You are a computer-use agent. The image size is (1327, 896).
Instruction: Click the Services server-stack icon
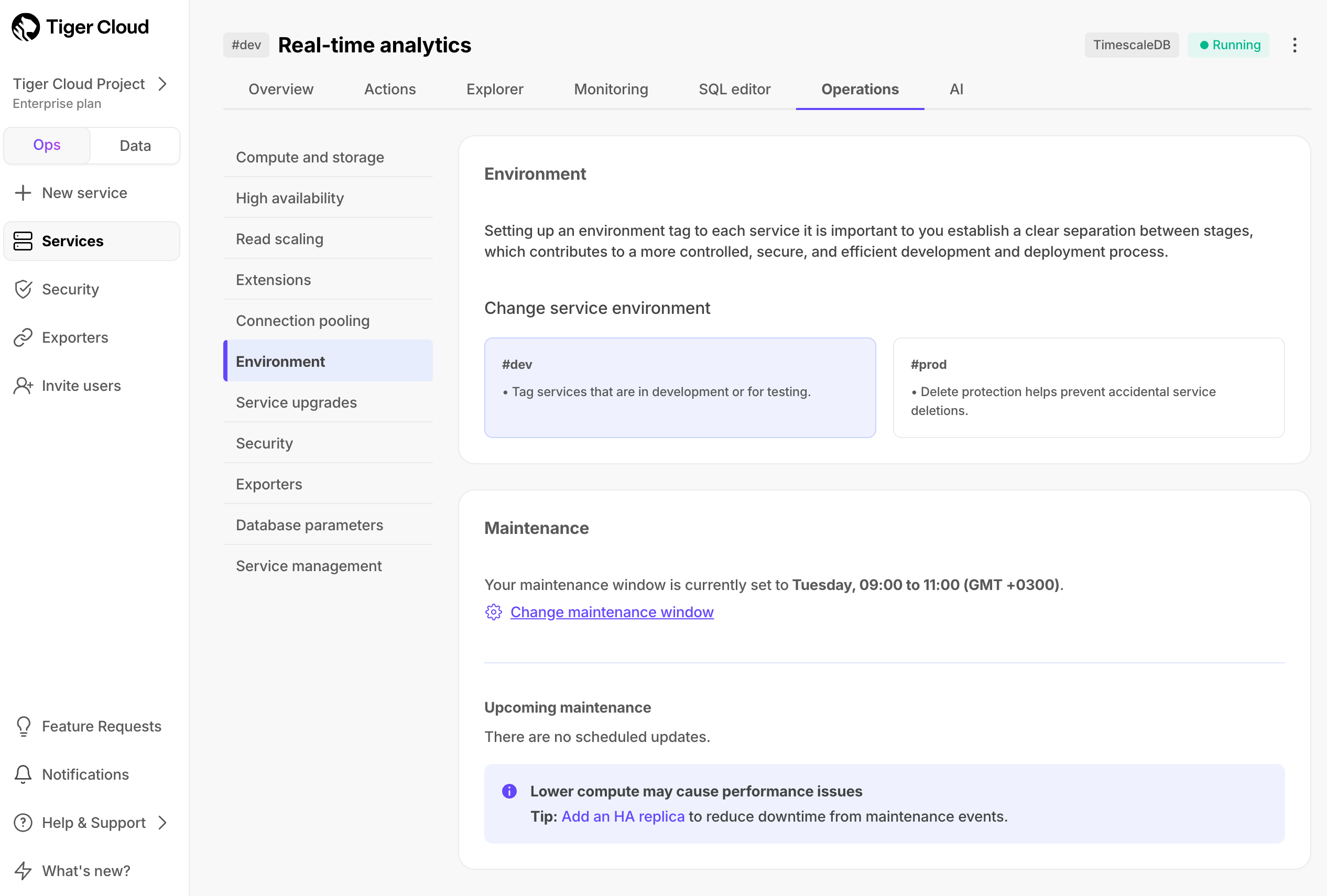click(x=23, y=241)
